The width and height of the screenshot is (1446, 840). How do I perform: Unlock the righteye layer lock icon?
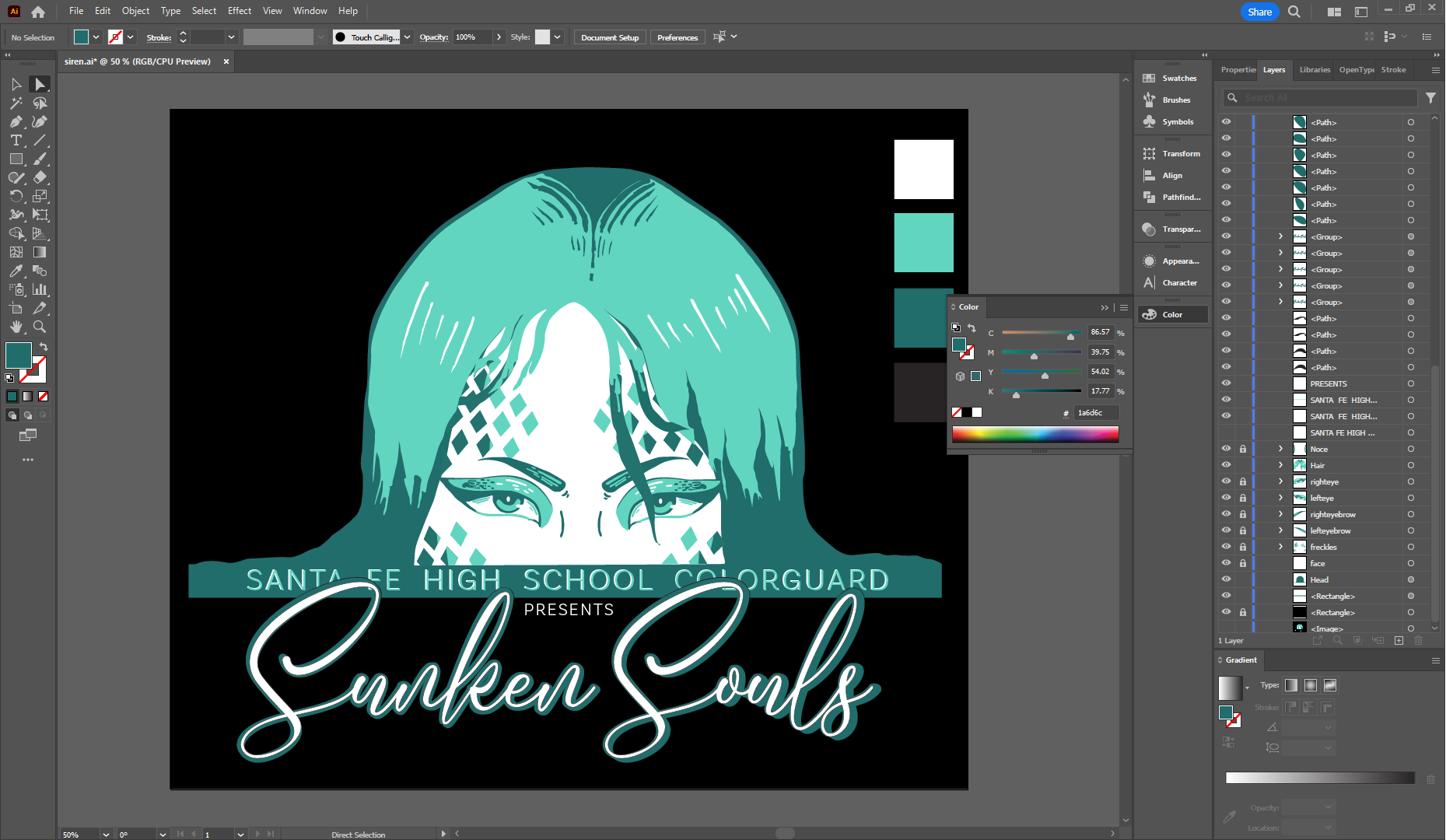1243,481
